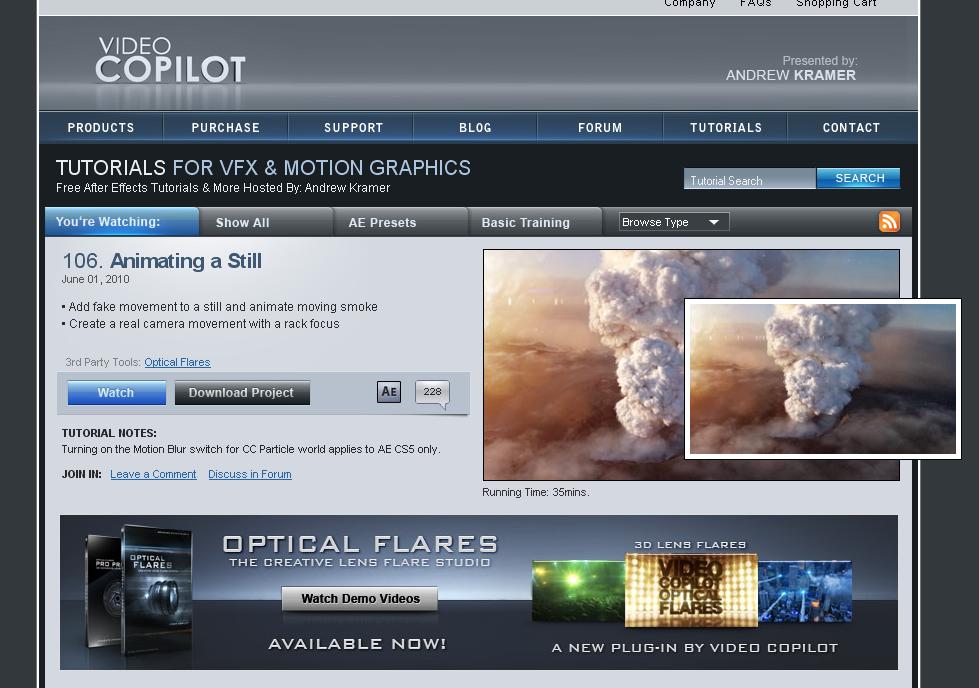Click the orange RSS feed icon
The height and width of the screenshot is (688, 979).
(x=889, y=222)
